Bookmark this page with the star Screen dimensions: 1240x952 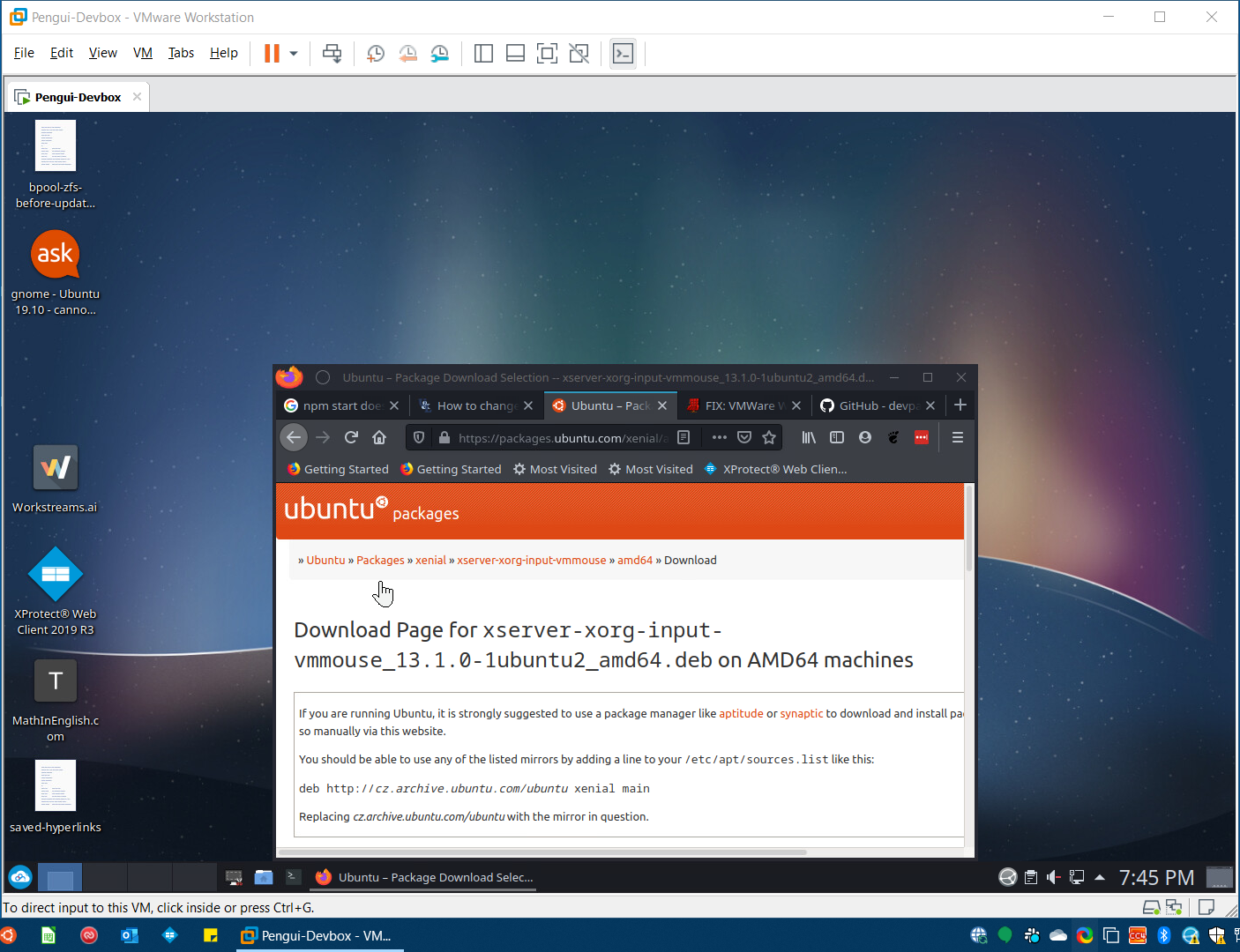click(x=769, y=437)
